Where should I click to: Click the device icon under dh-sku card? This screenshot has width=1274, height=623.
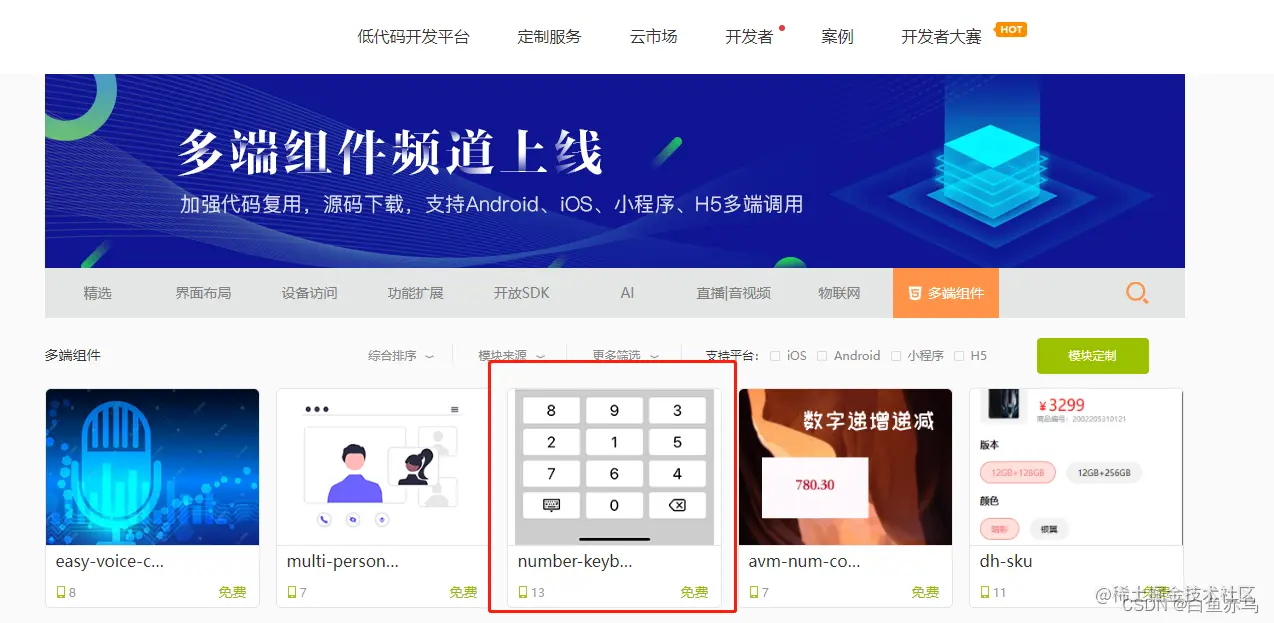(x=985, y=592)
